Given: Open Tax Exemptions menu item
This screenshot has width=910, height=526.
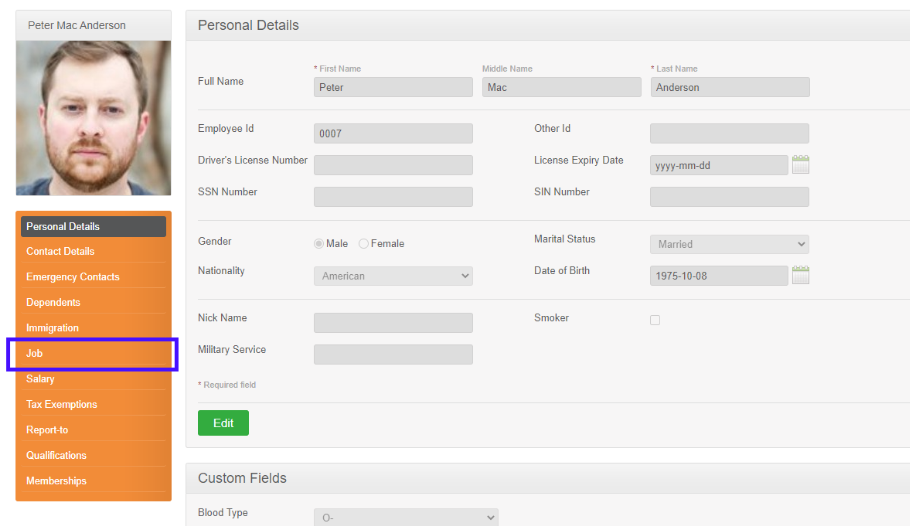Looking at the screenshot, I should [x=93, y=404].
